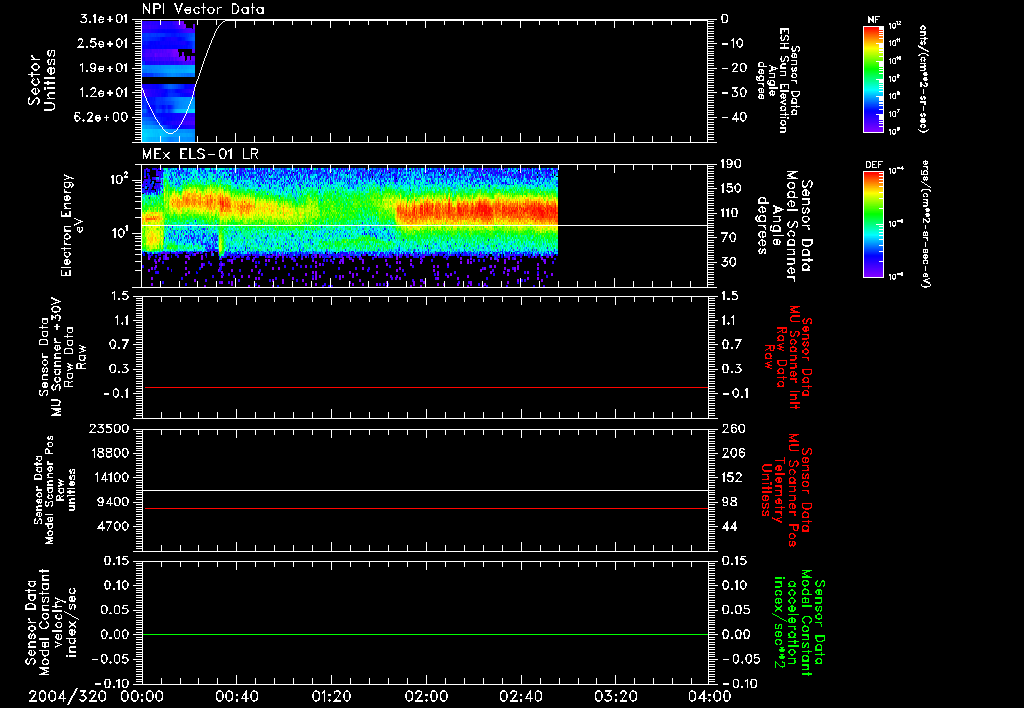Click the NPI sector spectrogram data block
Viewport: 1024px width, 708px height.
tap(168, 80)
